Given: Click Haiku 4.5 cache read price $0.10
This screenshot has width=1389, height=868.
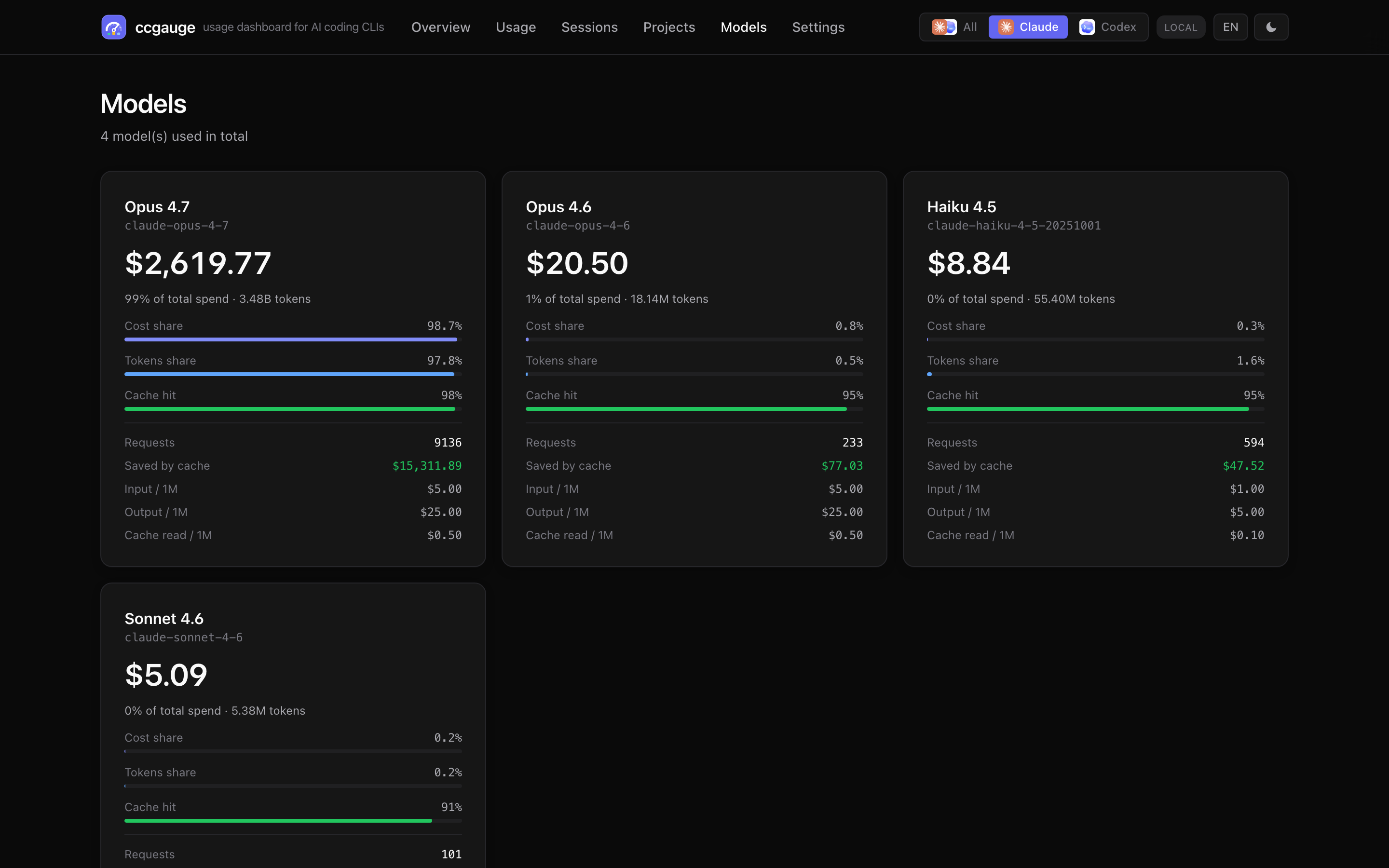Looking at the screenshot, I should click(x=1247, y=535).
